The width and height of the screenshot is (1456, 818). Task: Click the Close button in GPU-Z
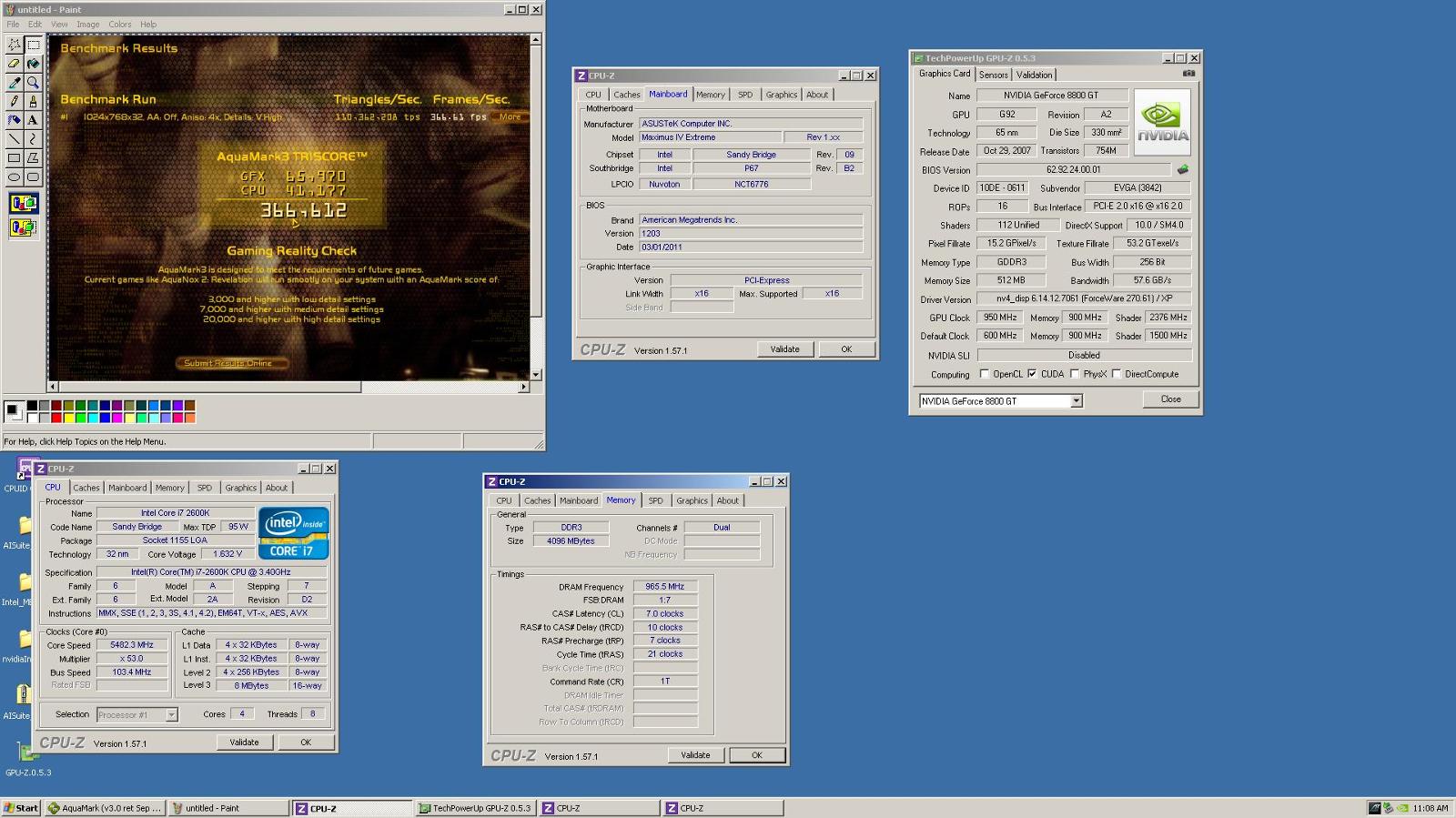(1170, 399)
